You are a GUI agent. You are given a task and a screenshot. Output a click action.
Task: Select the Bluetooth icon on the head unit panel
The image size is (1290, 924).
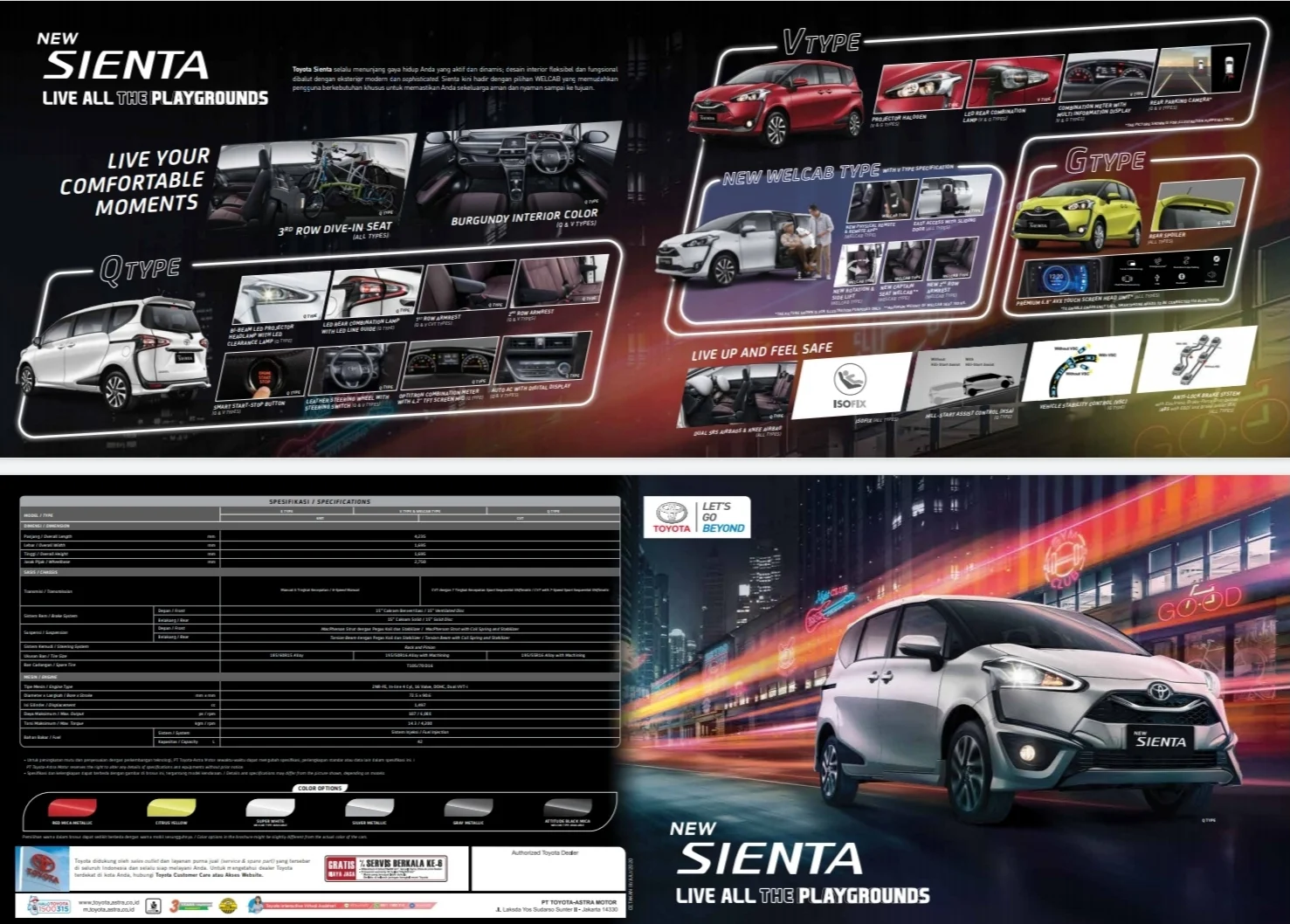click(x=1182, y=277)
